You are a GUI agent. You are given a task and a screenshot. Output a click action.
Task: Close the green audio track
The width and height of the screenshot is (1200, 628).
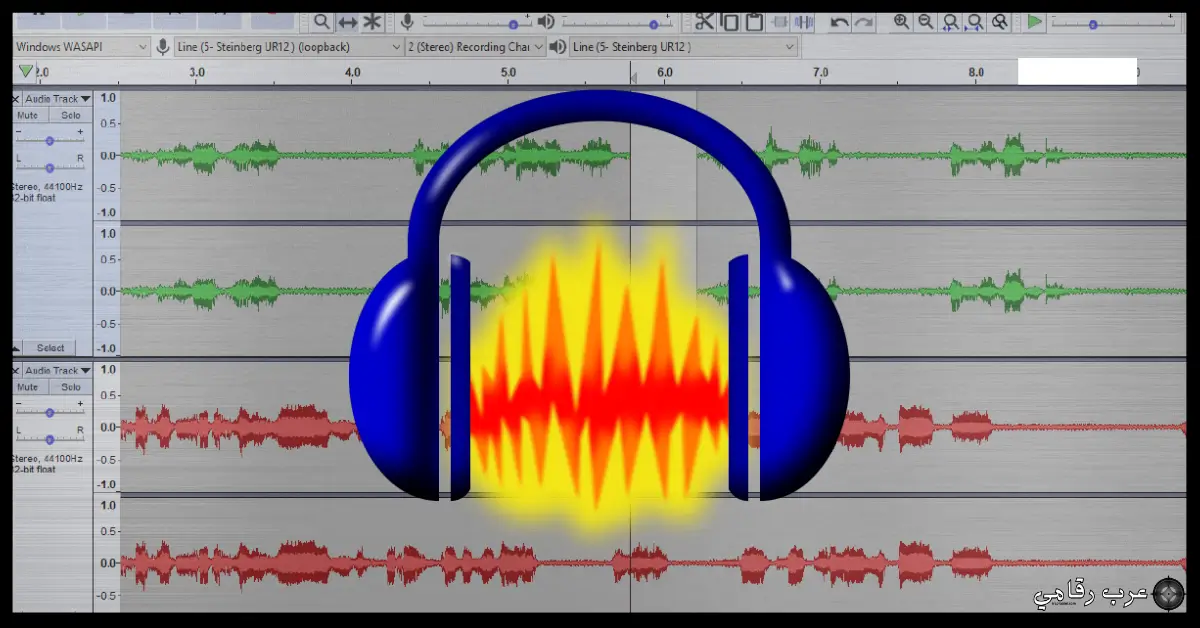[16, 99]
